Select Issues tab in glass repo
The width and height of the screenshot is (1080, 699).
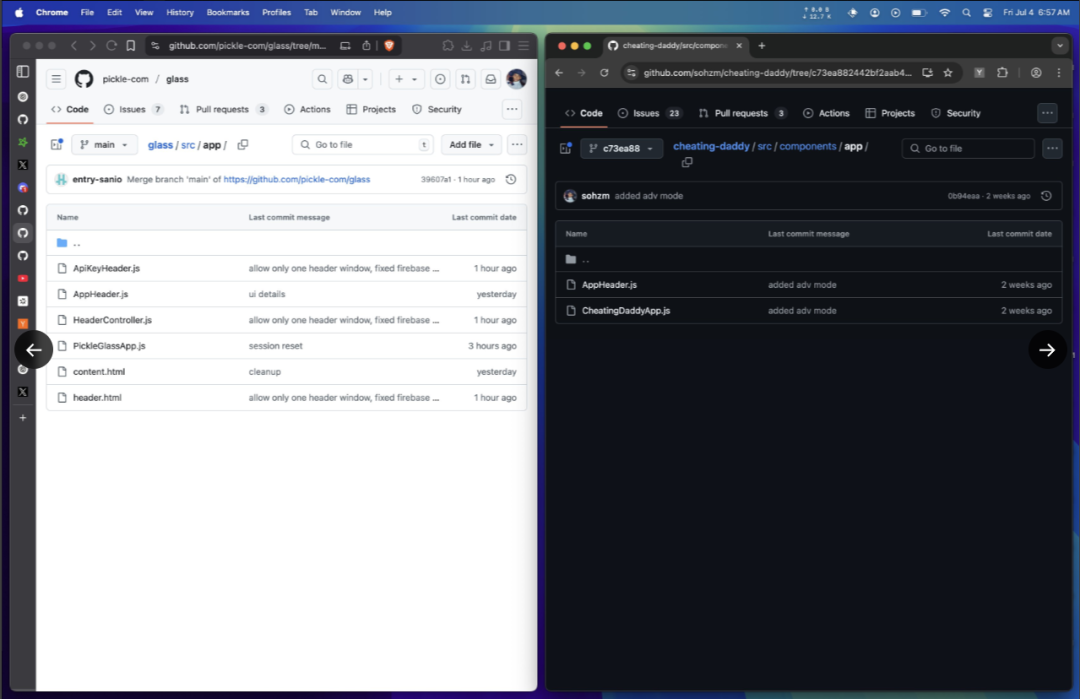tap(133, 109)
